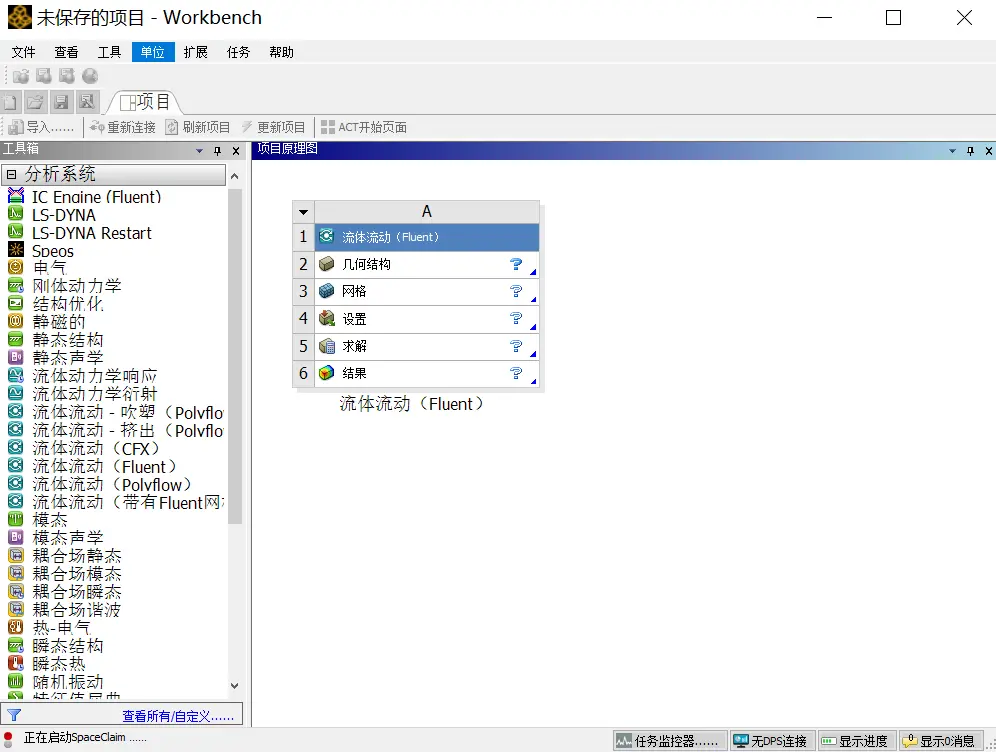Collapse the 分析系统 toolbox group
The image size is (996, 752).
[x=11, y=174]
